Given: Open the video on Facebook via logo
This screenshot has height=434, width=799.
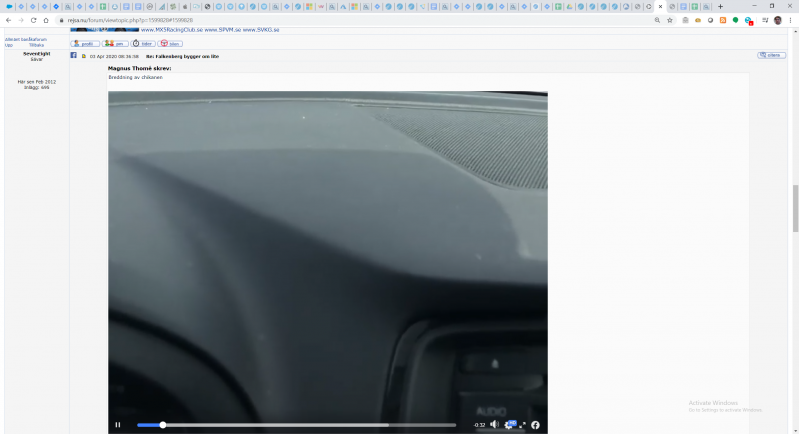Looking at the screenshot, I should pos(535,425).
